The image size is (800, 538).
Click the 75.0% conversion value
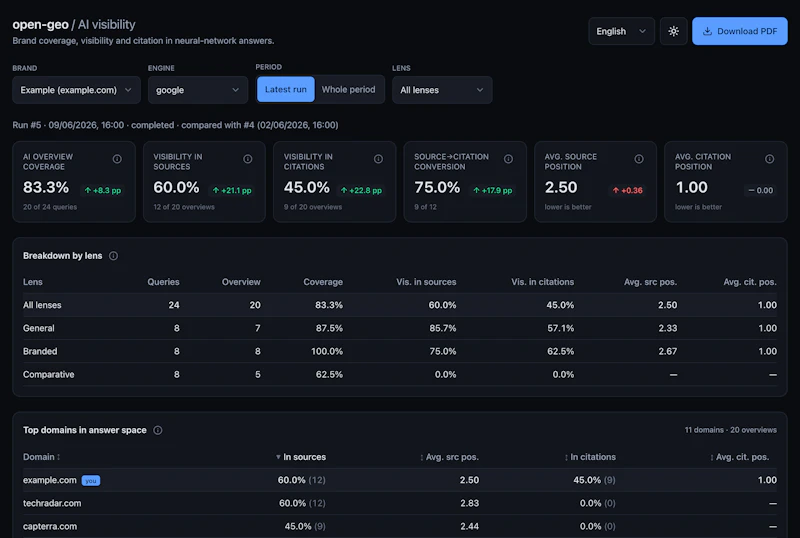[x=437, y=187]
